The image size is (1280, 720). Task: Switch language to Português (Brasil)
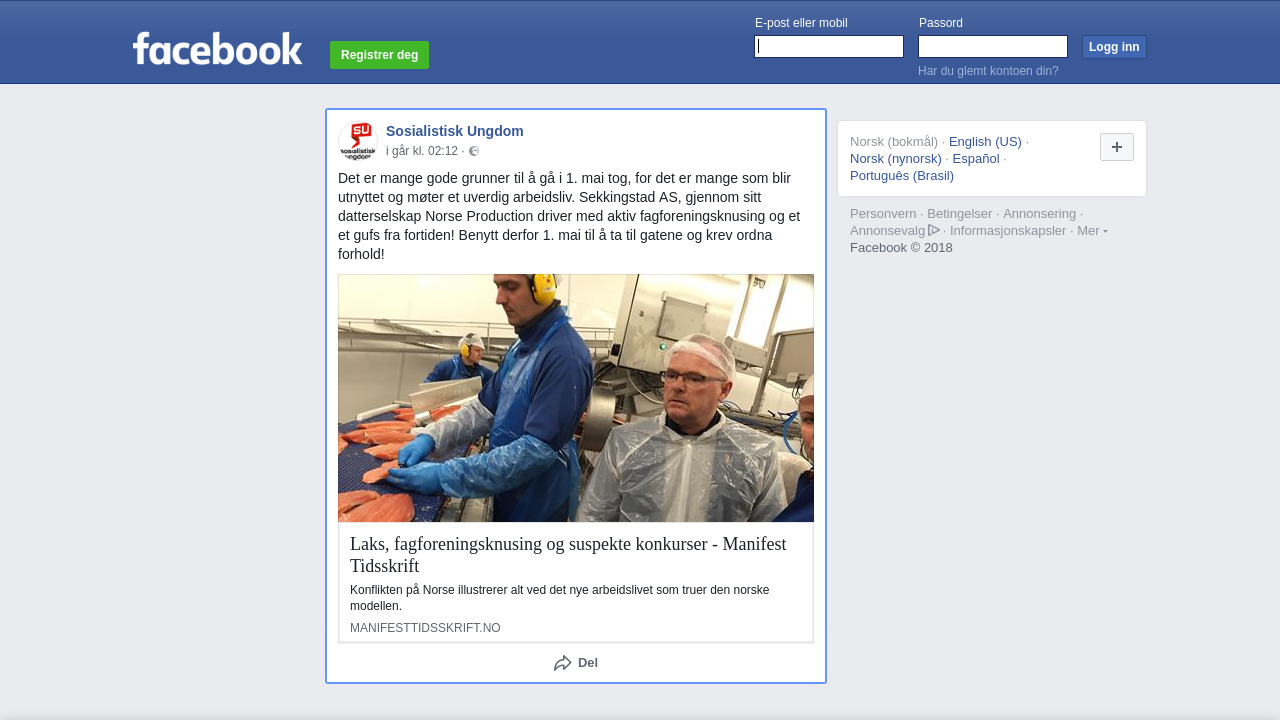(902, 175)
